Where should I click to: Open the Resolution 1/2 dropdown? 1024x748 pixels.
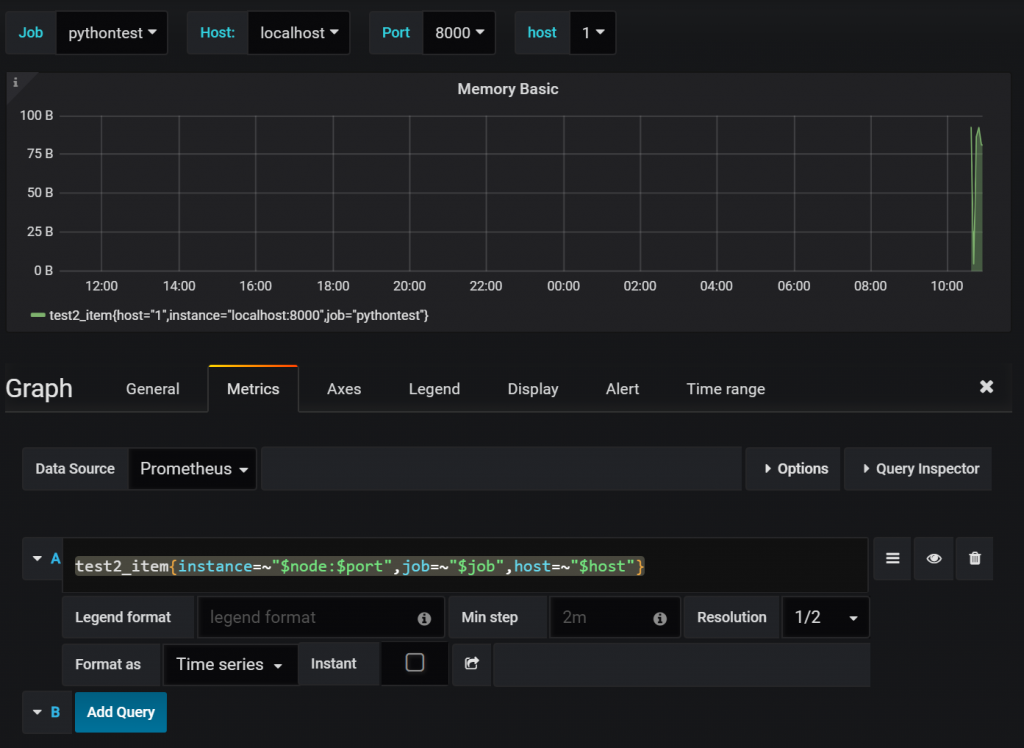pyautogui.click(x=825, y=617)
